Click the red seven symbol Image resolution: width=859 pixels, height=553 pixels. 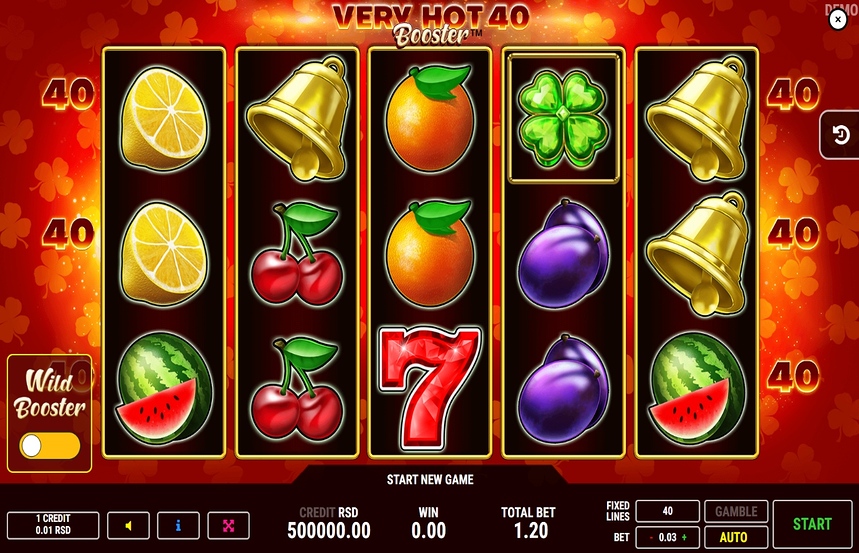(430, 387)
